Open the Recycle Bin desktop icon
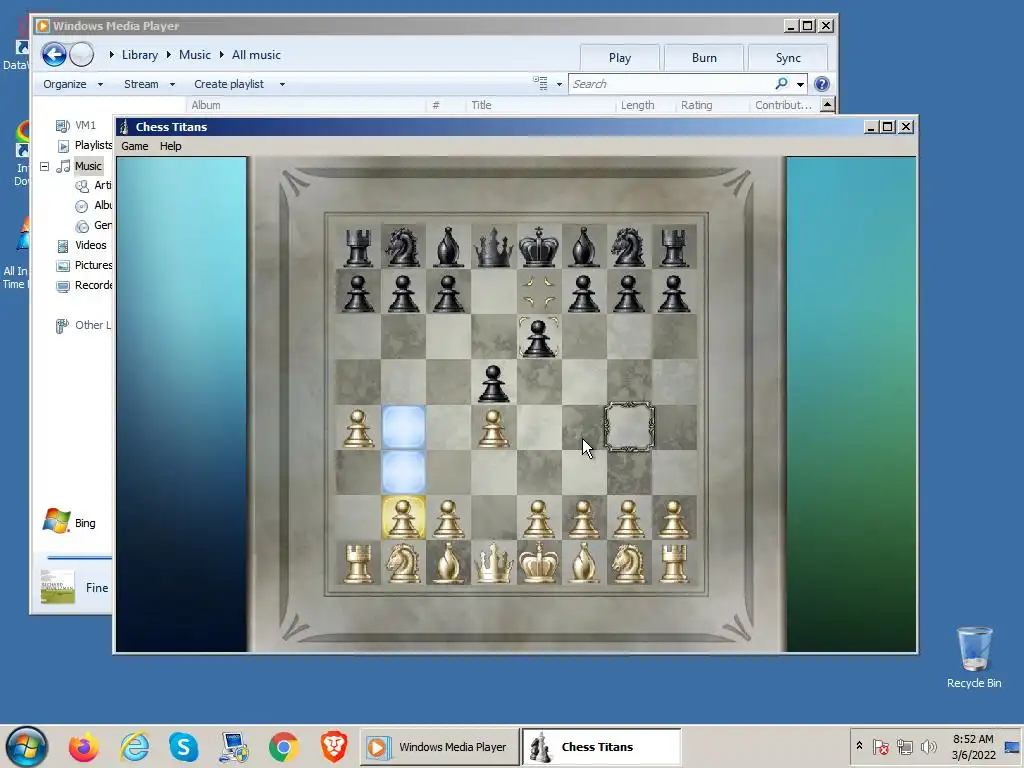The width and height of the screenshot is (1024, 768). pyautogui.click(x=974, y=657)
